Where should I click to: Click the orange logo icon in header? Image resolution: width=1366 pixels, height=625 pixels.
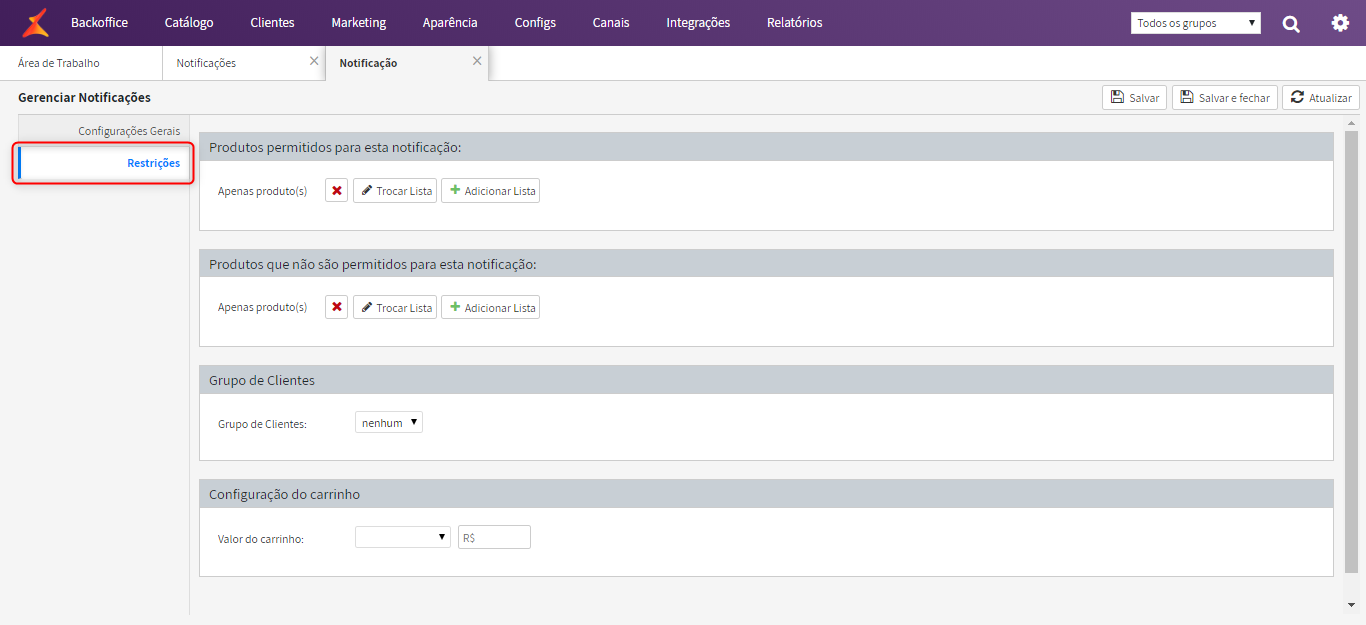tap(35, 22)
